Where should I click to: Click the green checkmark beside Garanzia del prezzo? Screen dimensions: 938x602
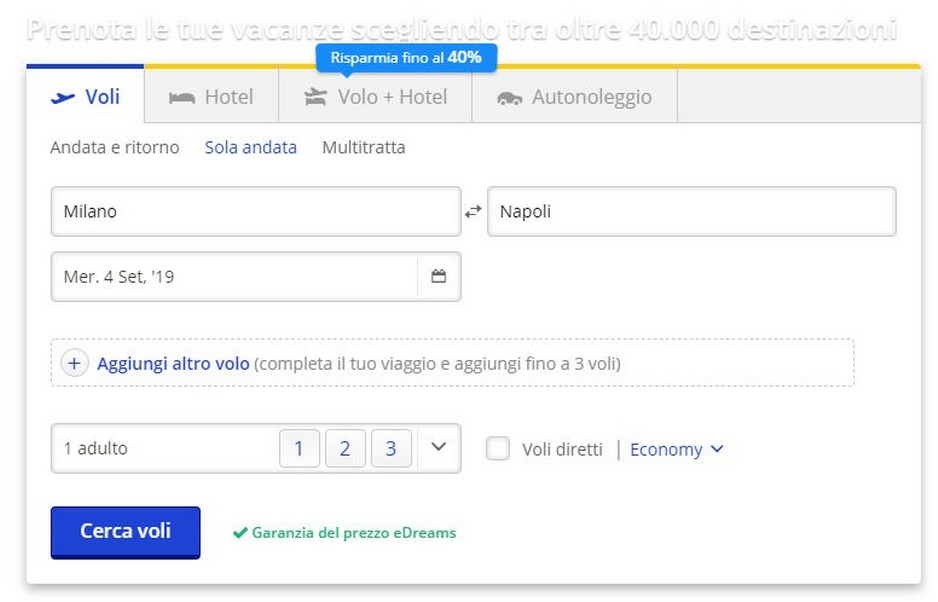240,533
